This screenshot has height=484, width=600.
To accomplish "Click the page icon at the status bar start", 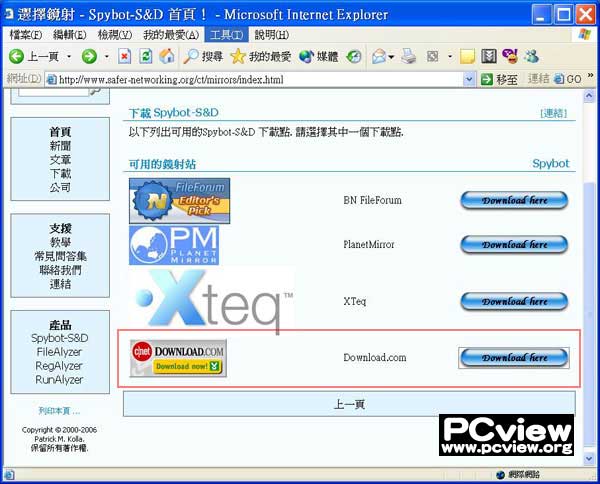I will tap(9, 475).
